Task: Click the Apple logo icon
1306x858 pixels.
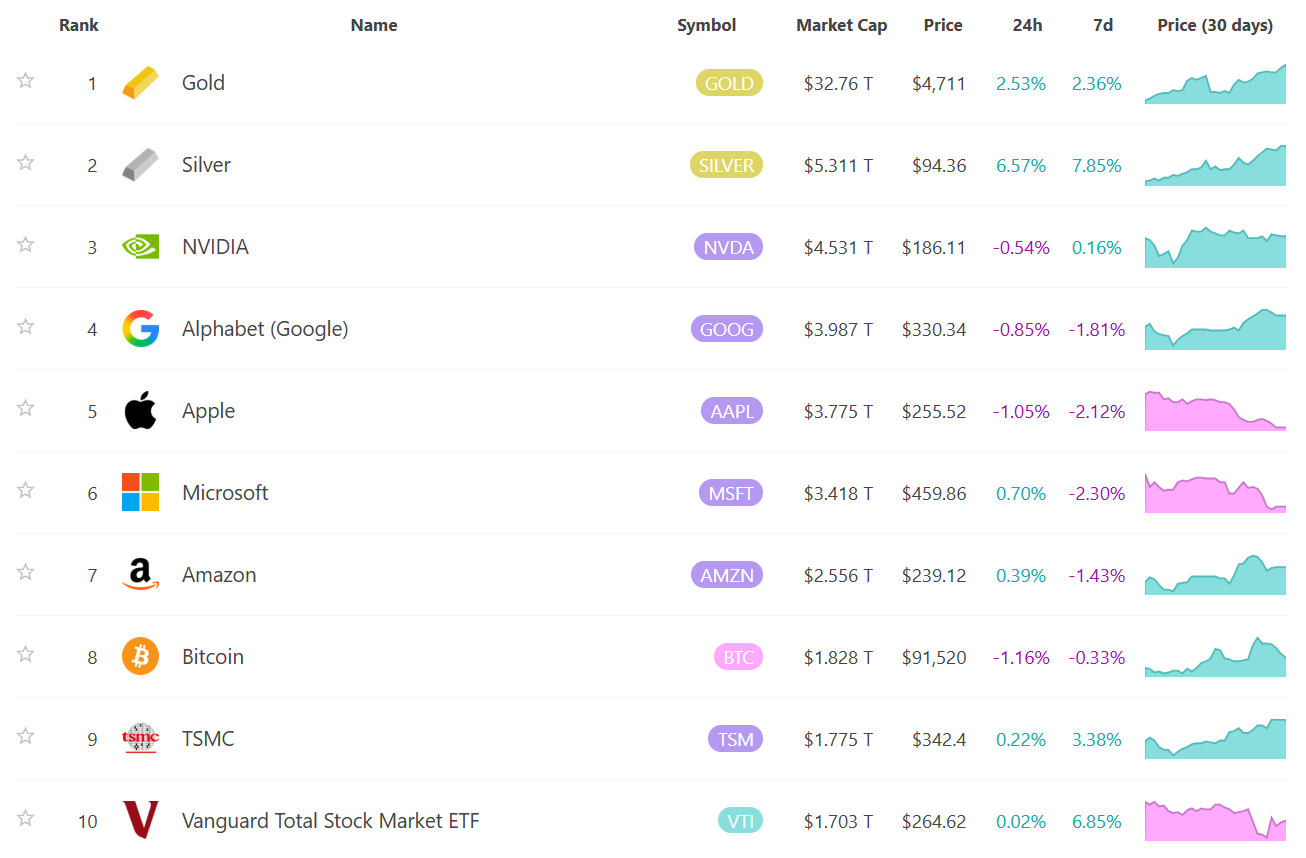Action: [140, 411]
